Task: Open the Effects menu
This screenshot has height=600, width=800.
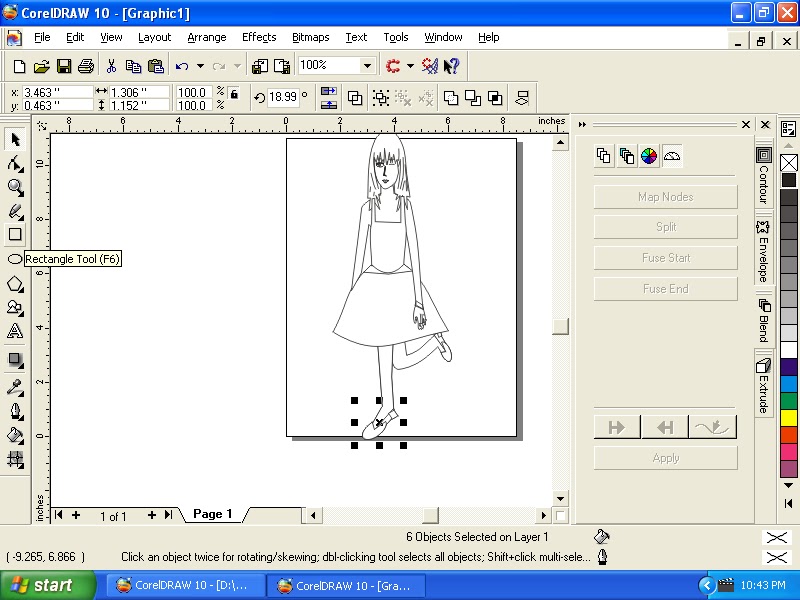Action: click(259, 37)
